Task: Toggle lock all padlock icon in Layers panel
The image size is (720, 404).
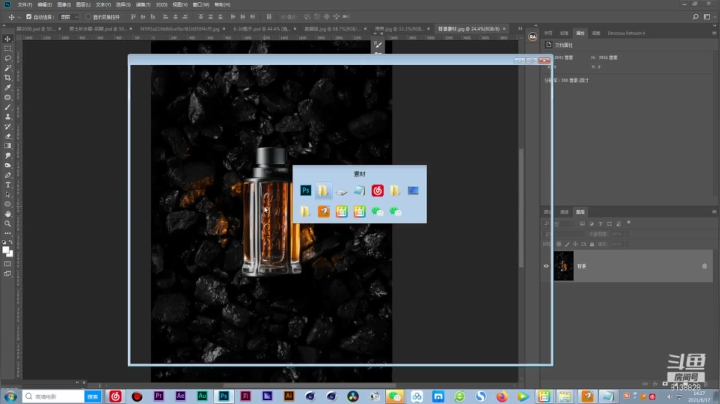Action: pos(592,244)
